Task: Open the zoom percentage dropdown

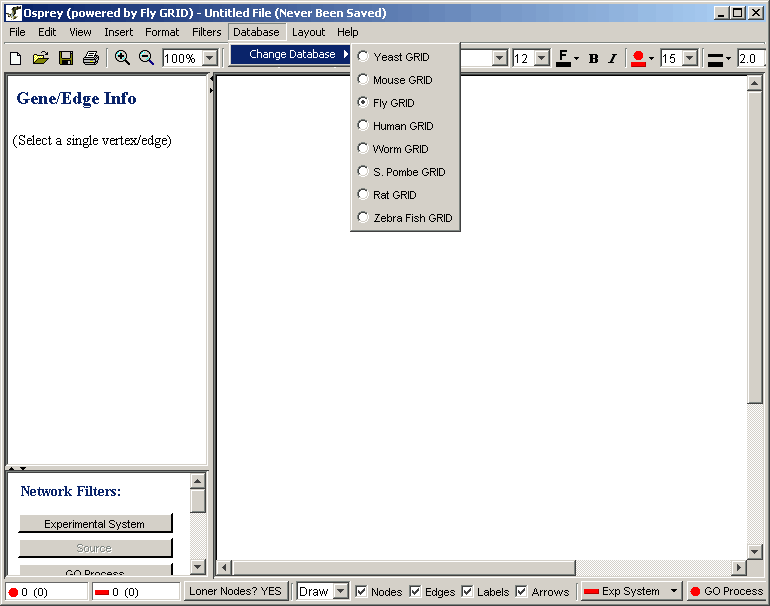Action: (x=210, y=58)
